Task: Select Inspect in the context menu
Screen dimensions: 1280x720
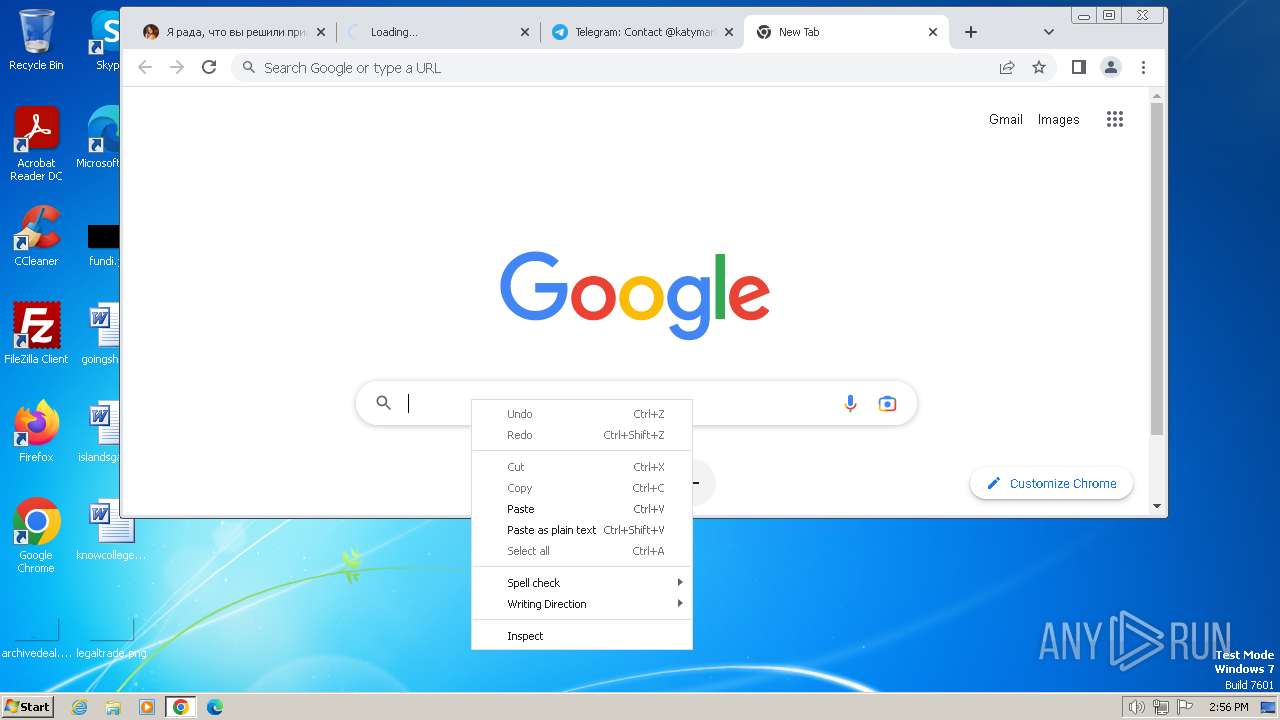Action: [582, 636]
